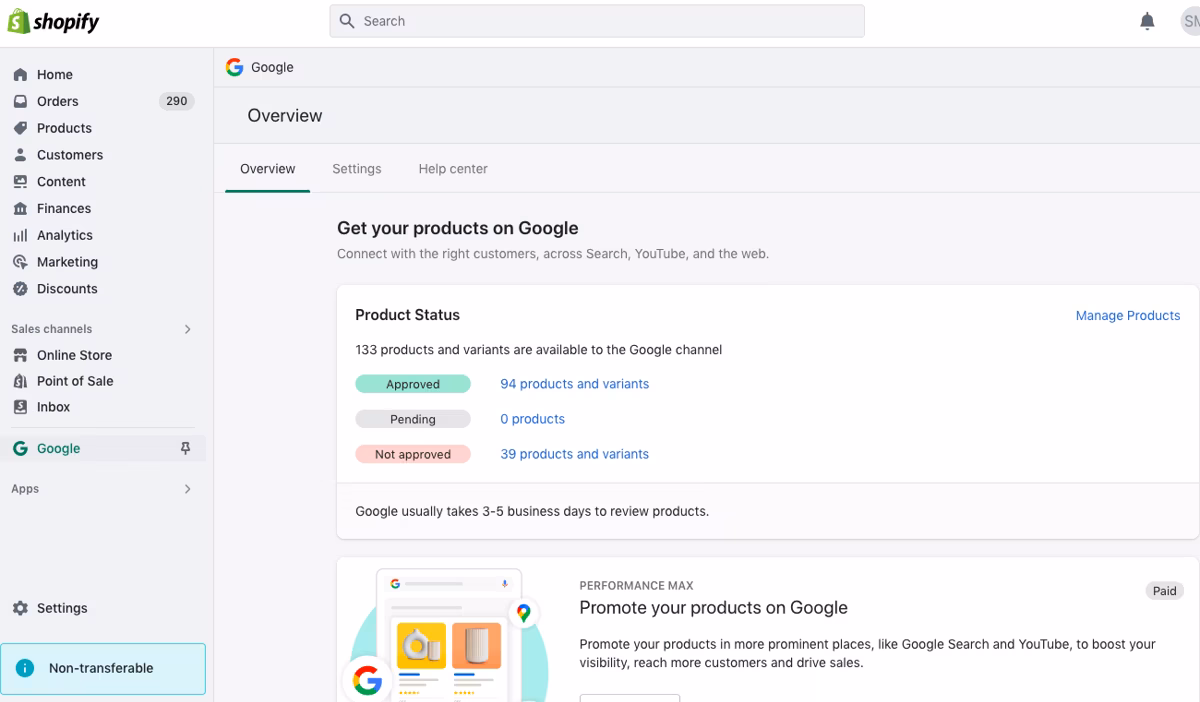The image size is (1200, 702).
Task: Expand the Sales channels section
Action: point(187,329)
